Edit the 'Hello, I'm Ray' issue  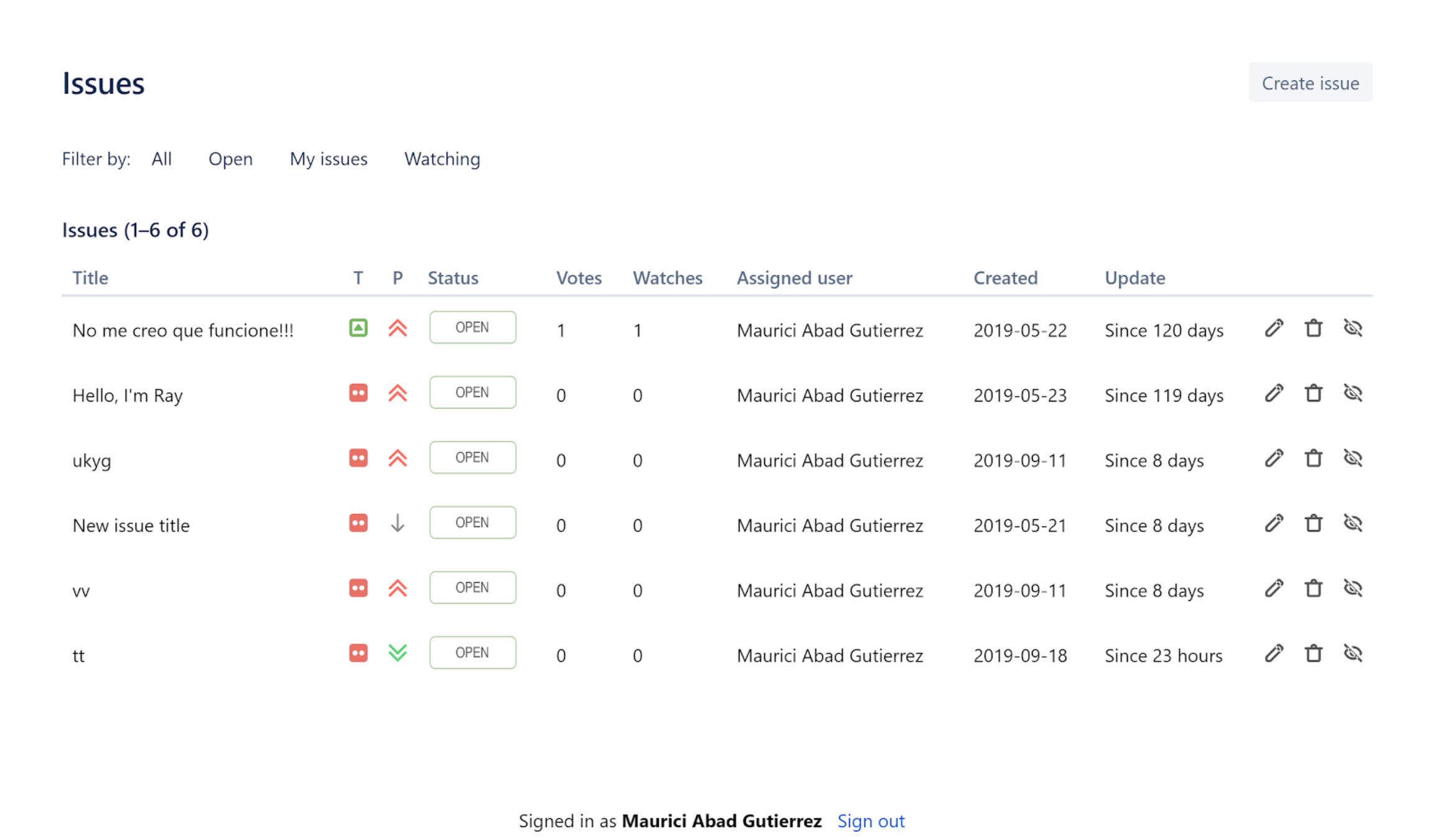[x=1273, y=393]
